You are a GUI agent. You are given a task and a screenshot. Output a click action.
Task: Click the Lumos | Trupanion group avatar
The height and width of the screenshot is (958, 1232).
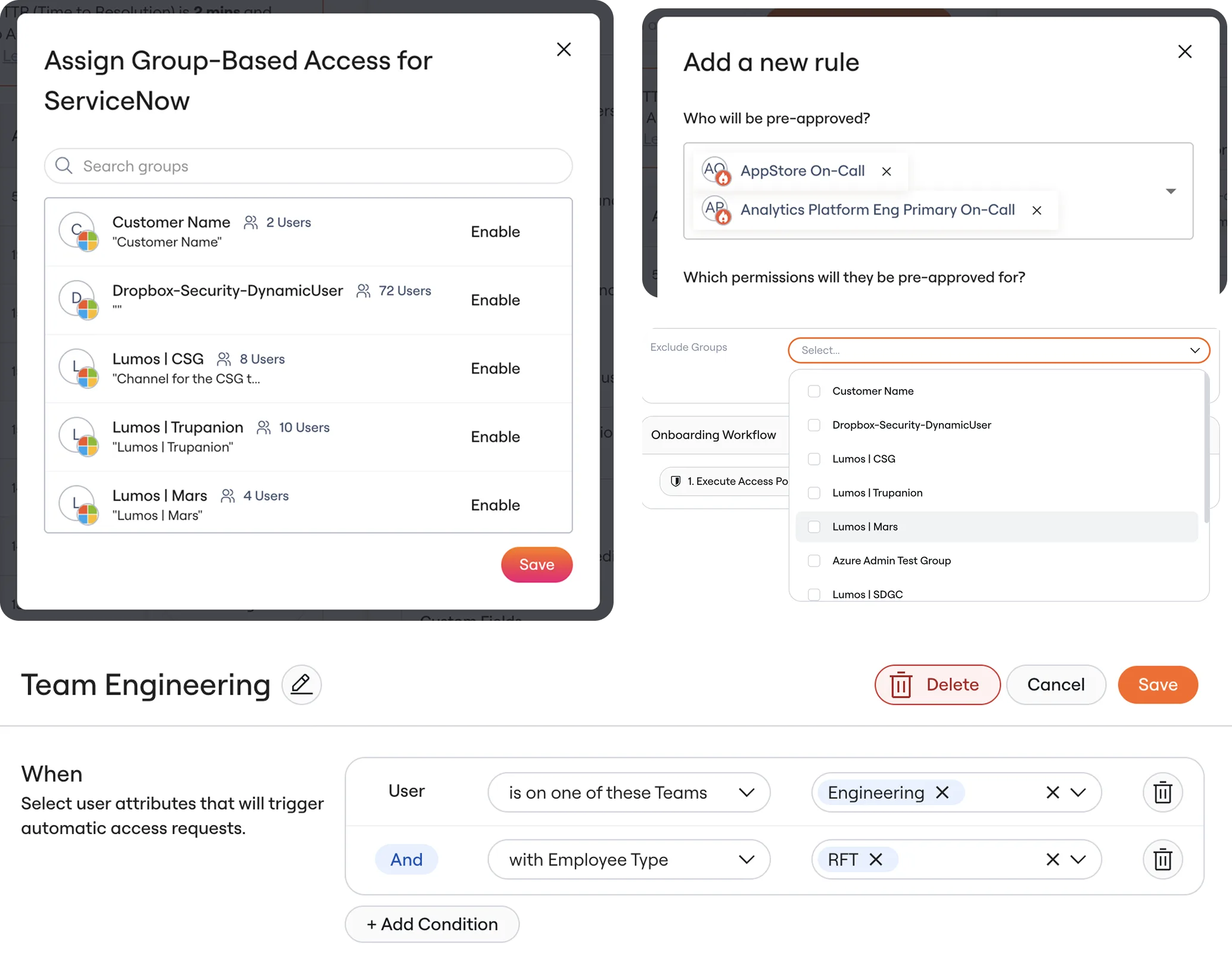point(78,437)
